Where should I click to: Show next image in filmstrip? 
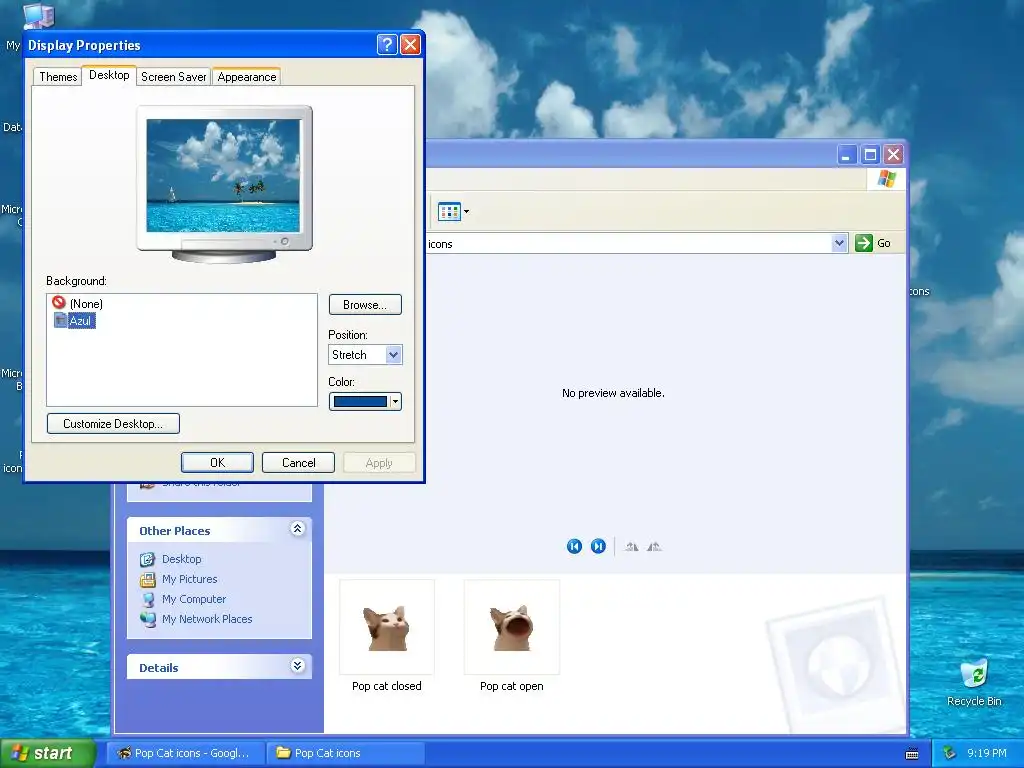[x=598, y=546]
